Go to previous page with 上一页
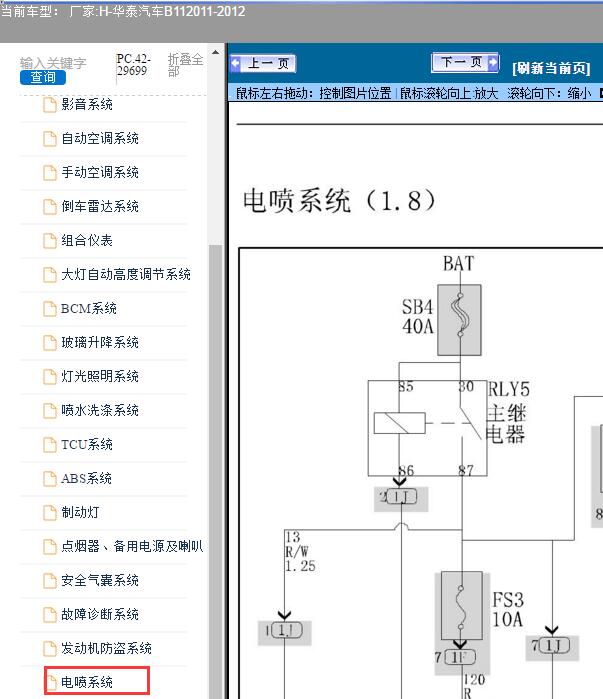Viewport: 603px width, 699px height. click(x=263, y=63)
